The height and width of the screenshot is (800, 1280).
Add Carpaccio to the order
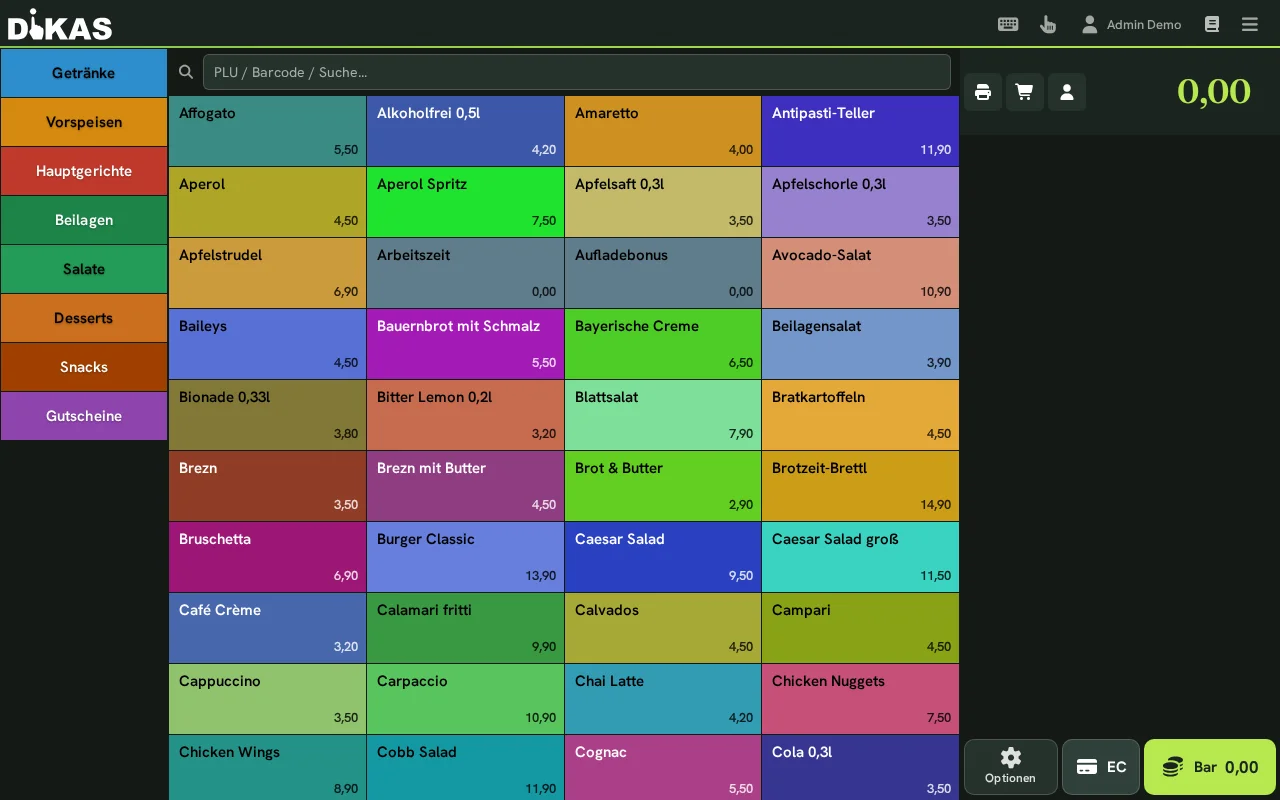point(465,699)
